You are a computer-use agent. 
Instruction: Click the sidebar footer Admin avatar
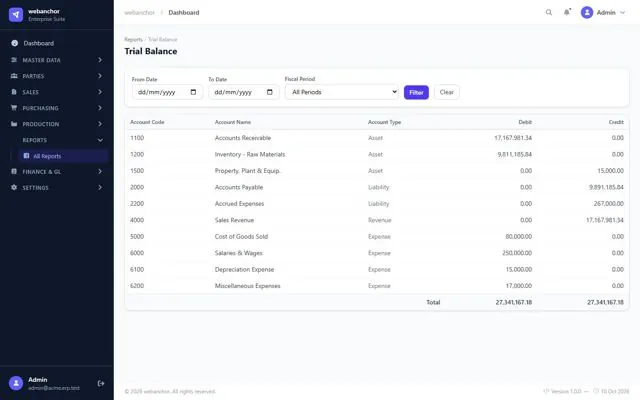(16, 383)
